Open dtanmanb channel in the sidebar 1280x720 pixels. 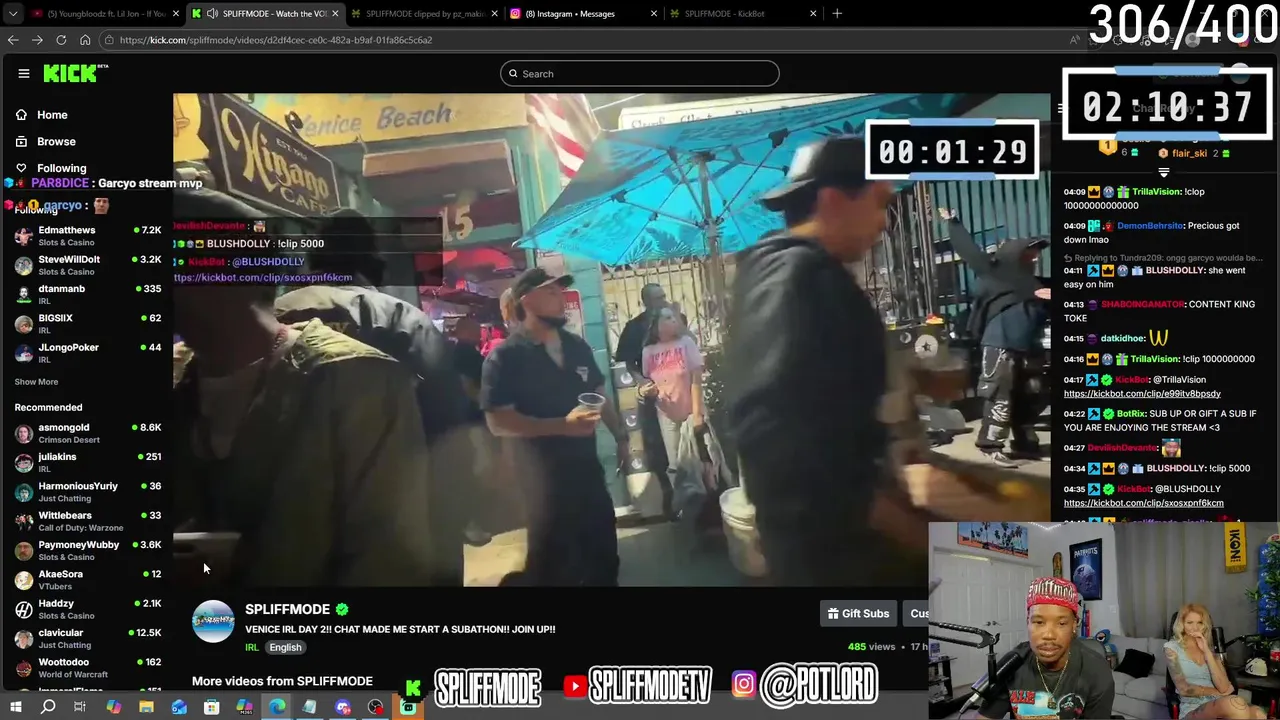[88, 294]
